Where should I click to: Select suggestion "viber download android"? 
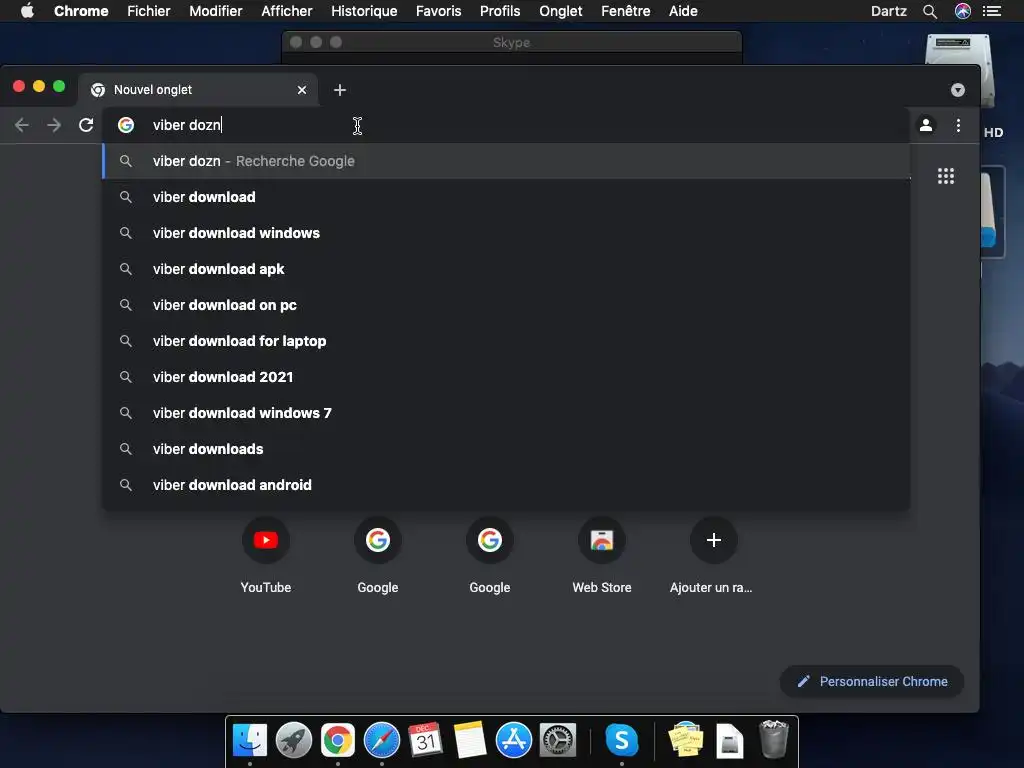pos(506,485)
